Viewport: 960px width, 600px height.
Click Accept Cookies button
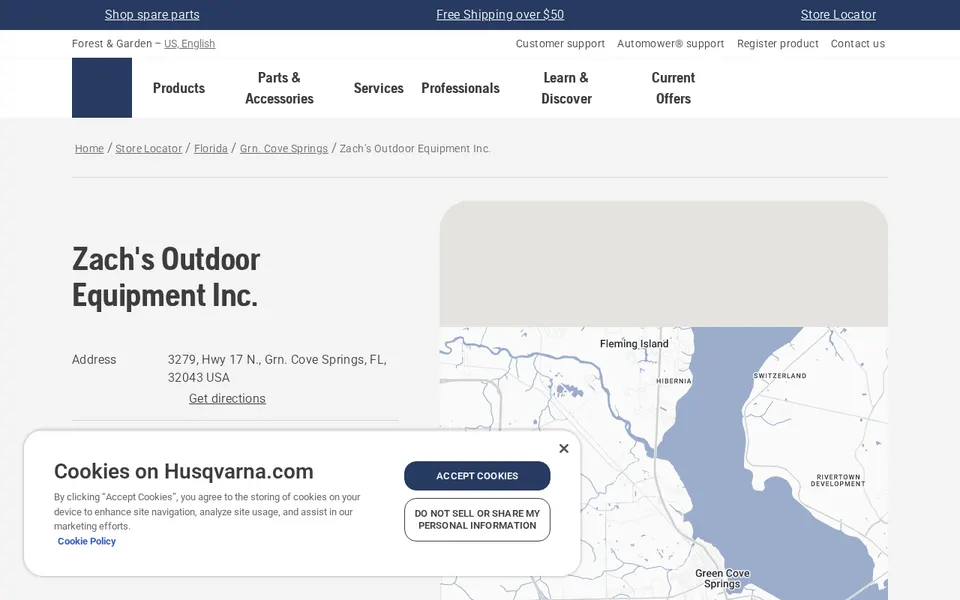pos(477,476)
